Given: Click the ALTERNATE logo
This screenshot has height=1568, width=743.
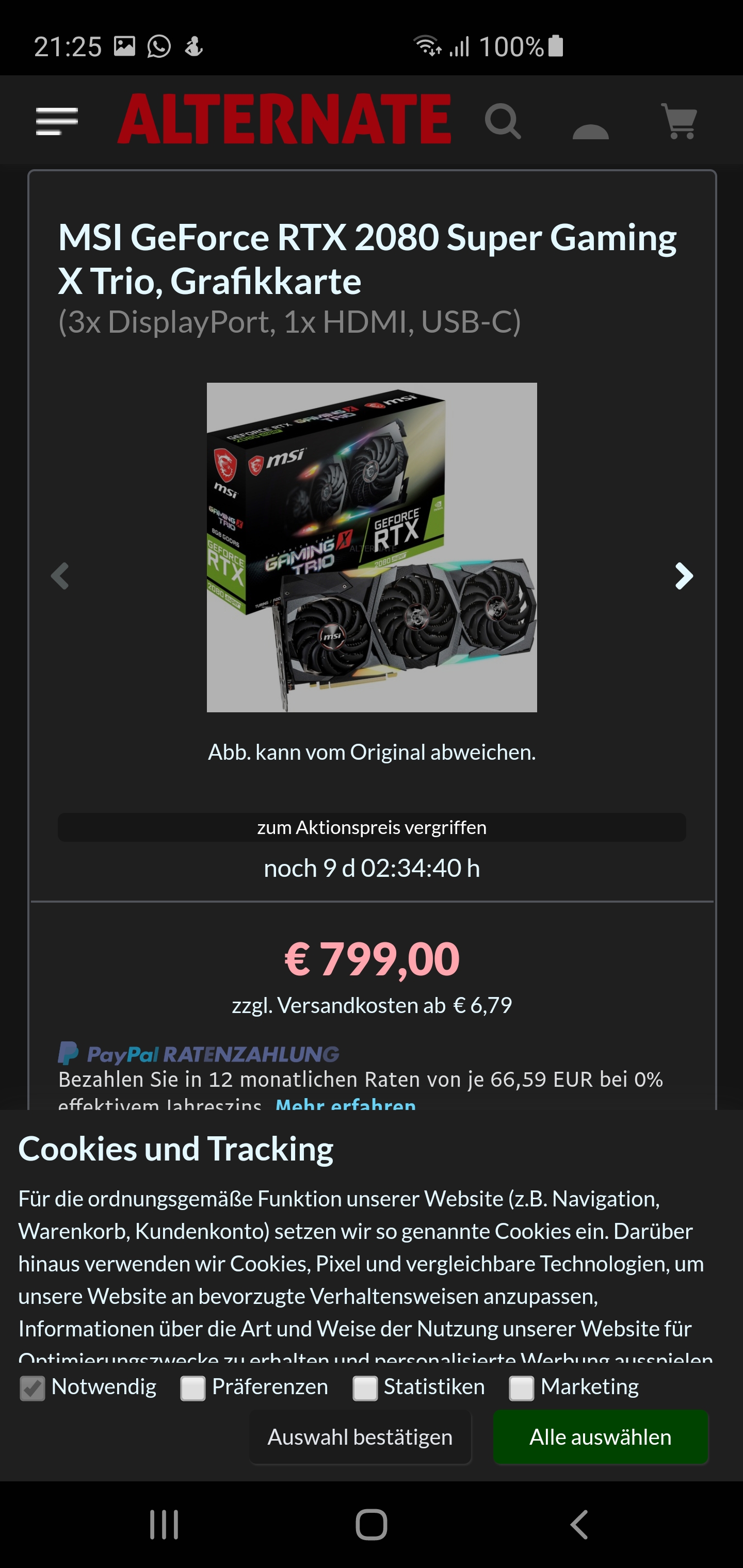Looking at the screenshot, I should (x=284, y=119).
